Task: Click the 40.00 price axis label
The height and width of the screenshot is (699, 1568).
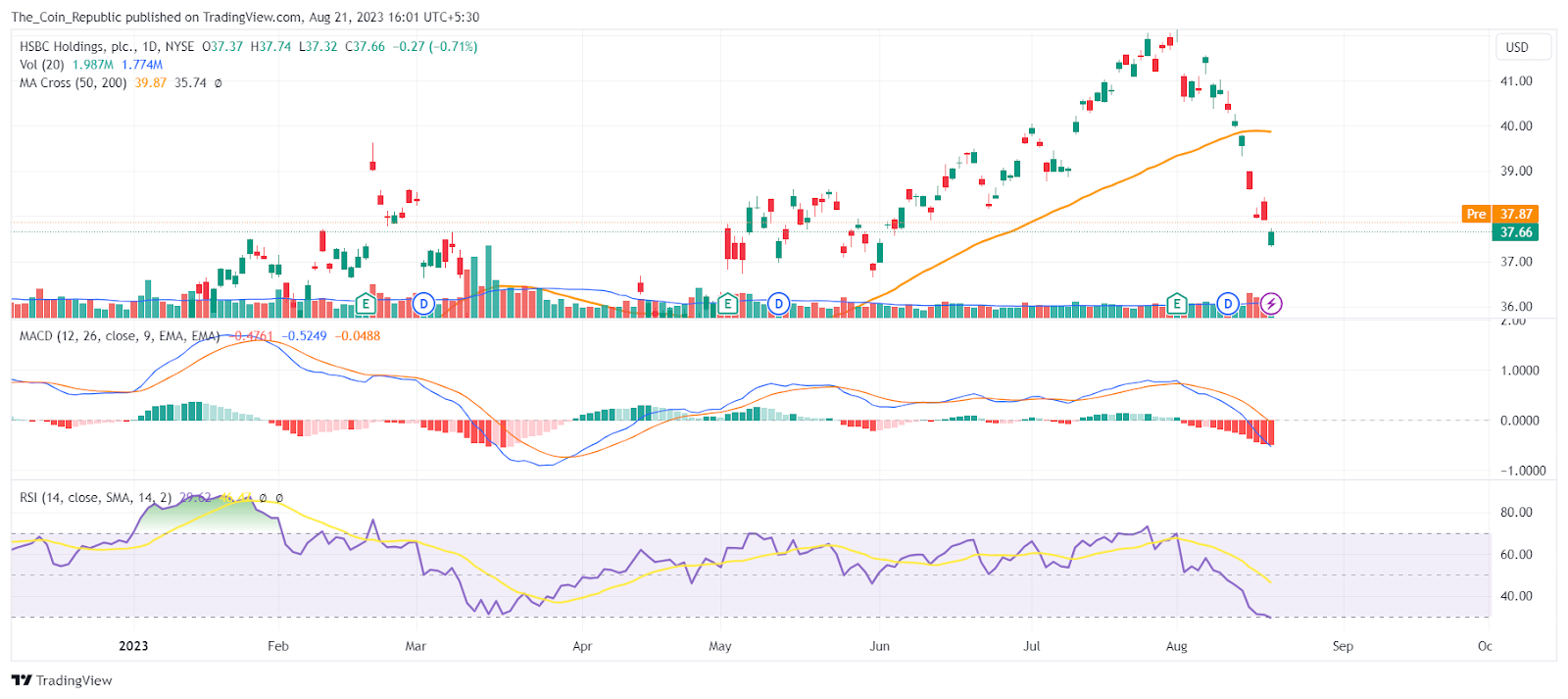Action: pos(1516,126)
